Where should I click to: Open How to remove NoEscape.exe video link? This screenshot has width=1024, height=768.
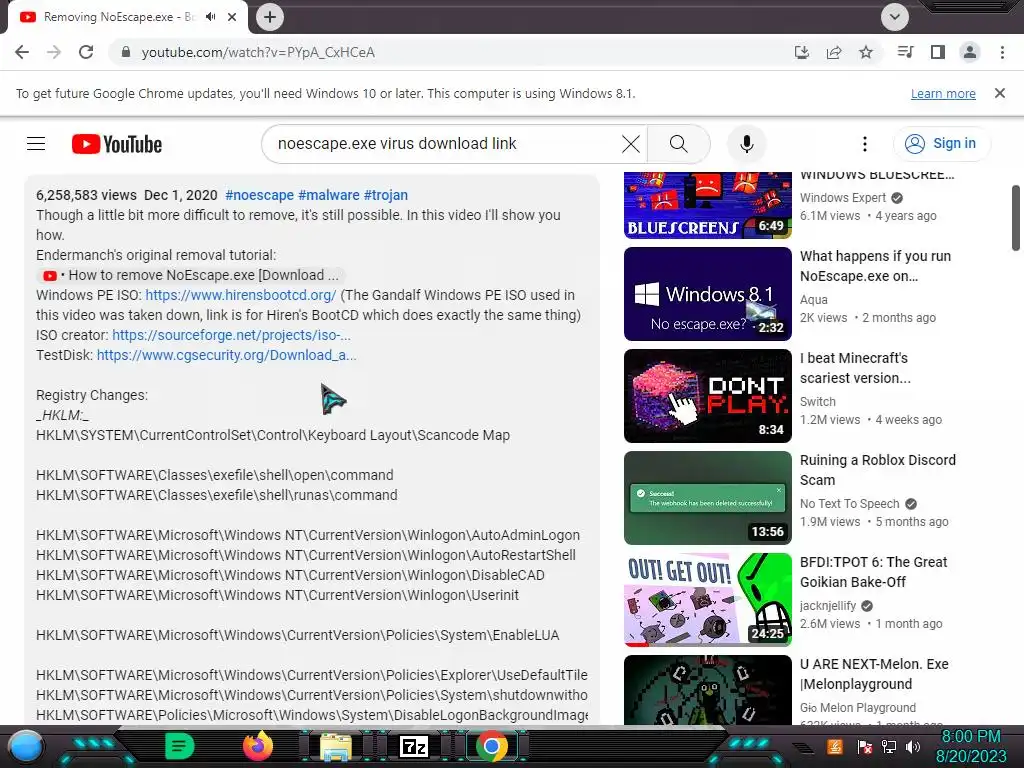tap(191, 276)
